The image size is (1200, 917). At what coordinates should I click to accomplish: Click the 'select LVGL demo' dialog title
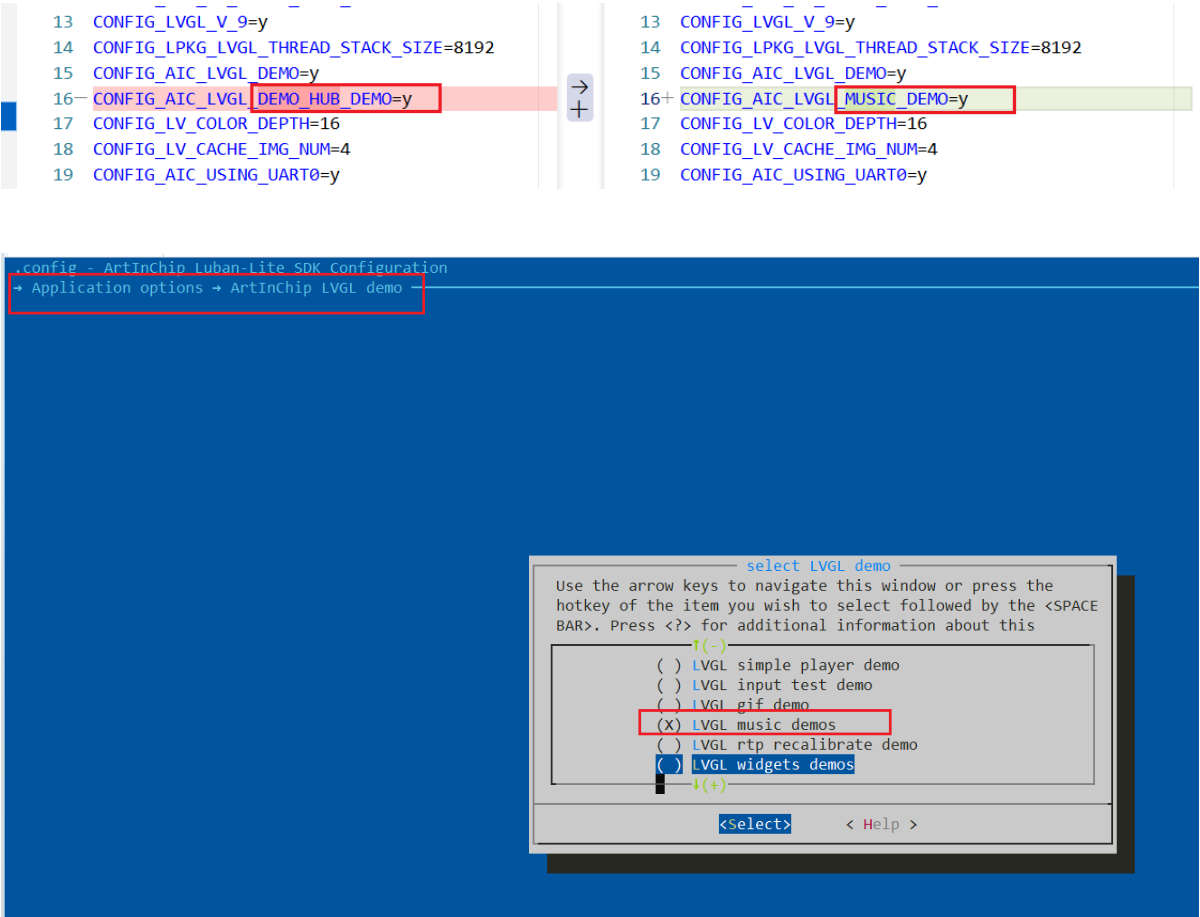click(x=818, y=566)
